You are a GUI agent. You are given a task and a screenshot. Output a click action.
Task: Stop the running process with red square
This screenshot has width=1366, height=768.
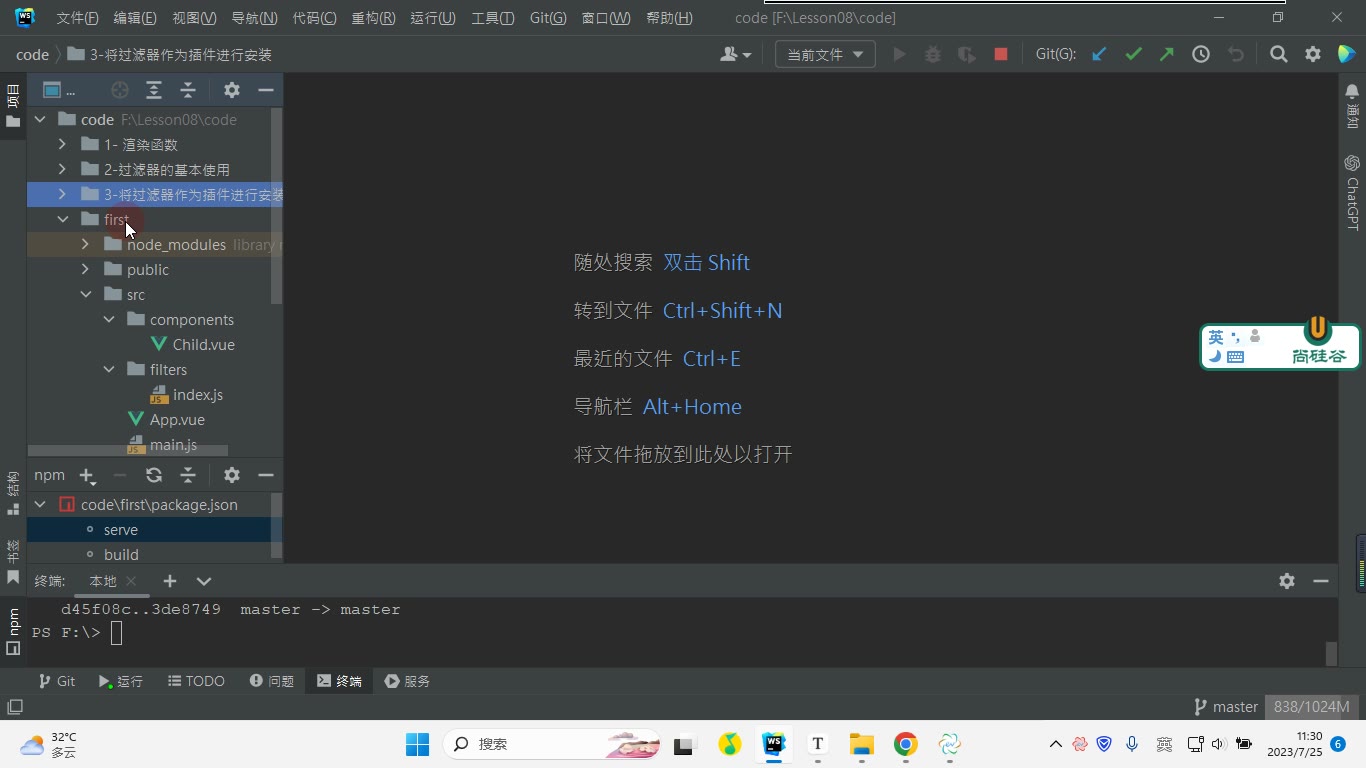(1001, 55)
